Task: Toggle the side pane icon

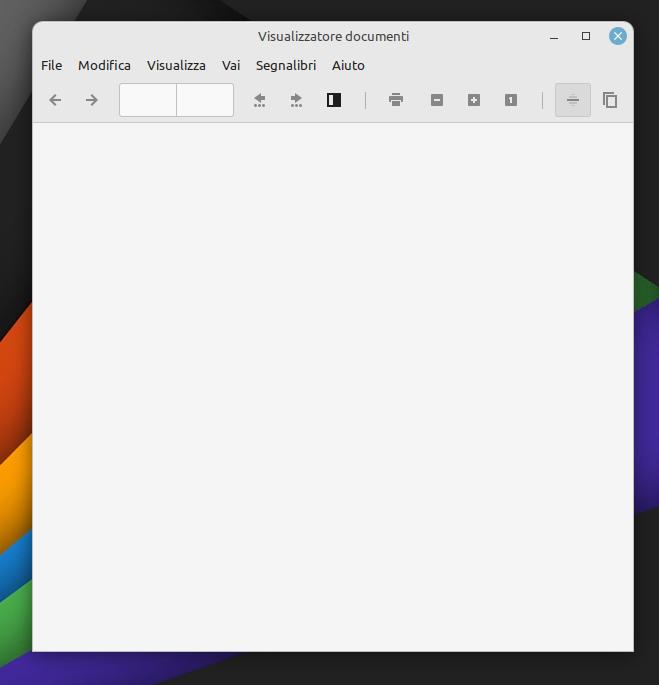Action: pyautogui.click(x=334, y=100)
